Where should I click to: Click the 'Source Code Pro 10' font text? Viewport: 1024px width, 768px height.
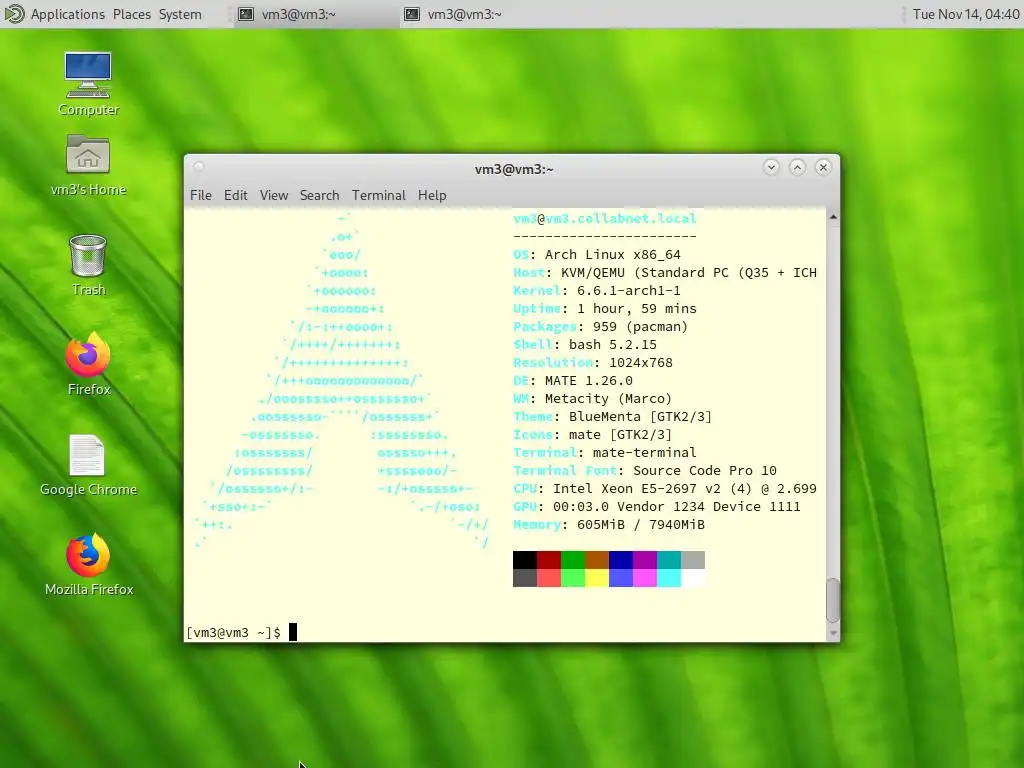point(705,471)
